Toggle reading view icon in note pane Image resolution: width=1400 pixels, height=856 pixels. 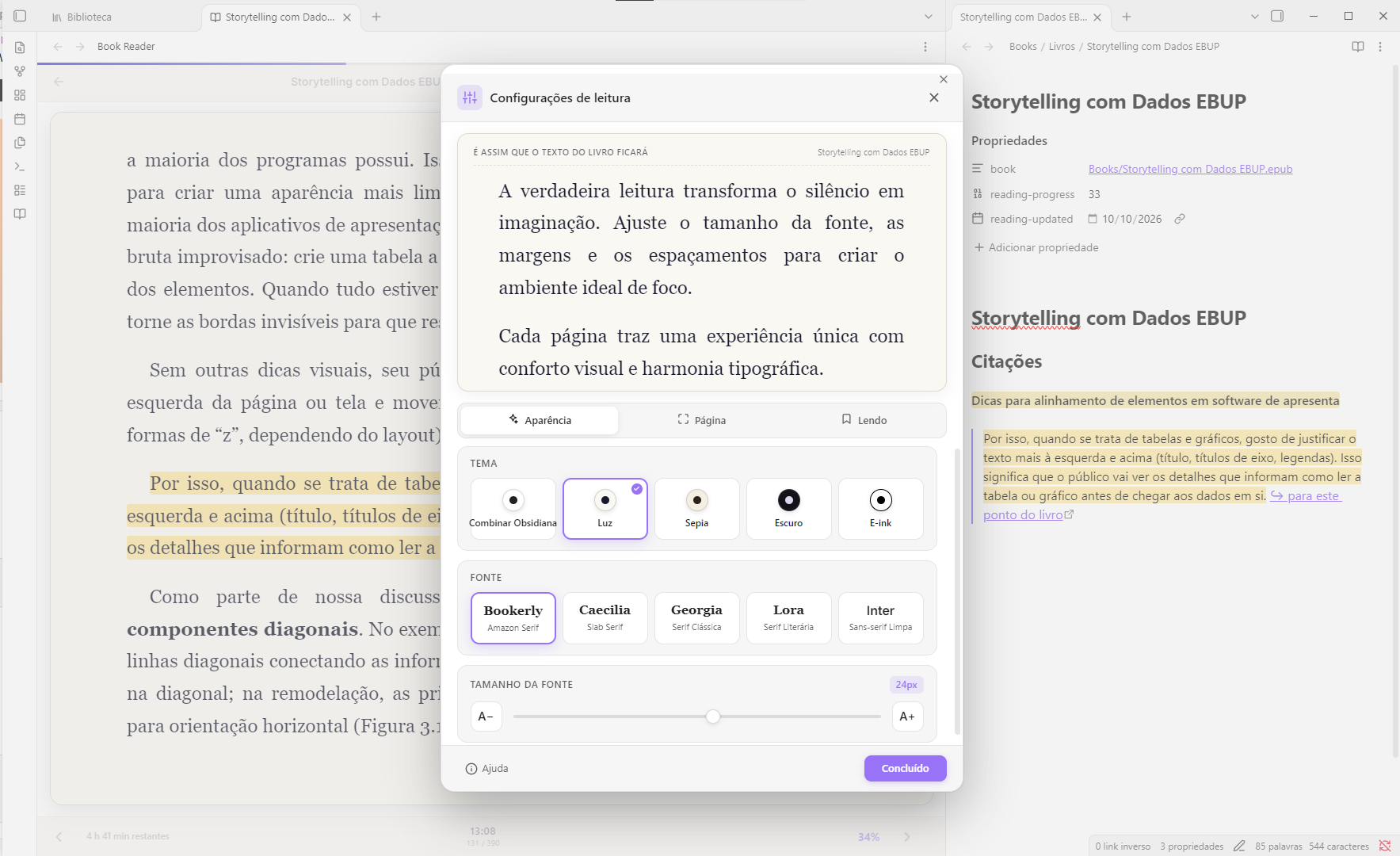tap(1358, 47)
